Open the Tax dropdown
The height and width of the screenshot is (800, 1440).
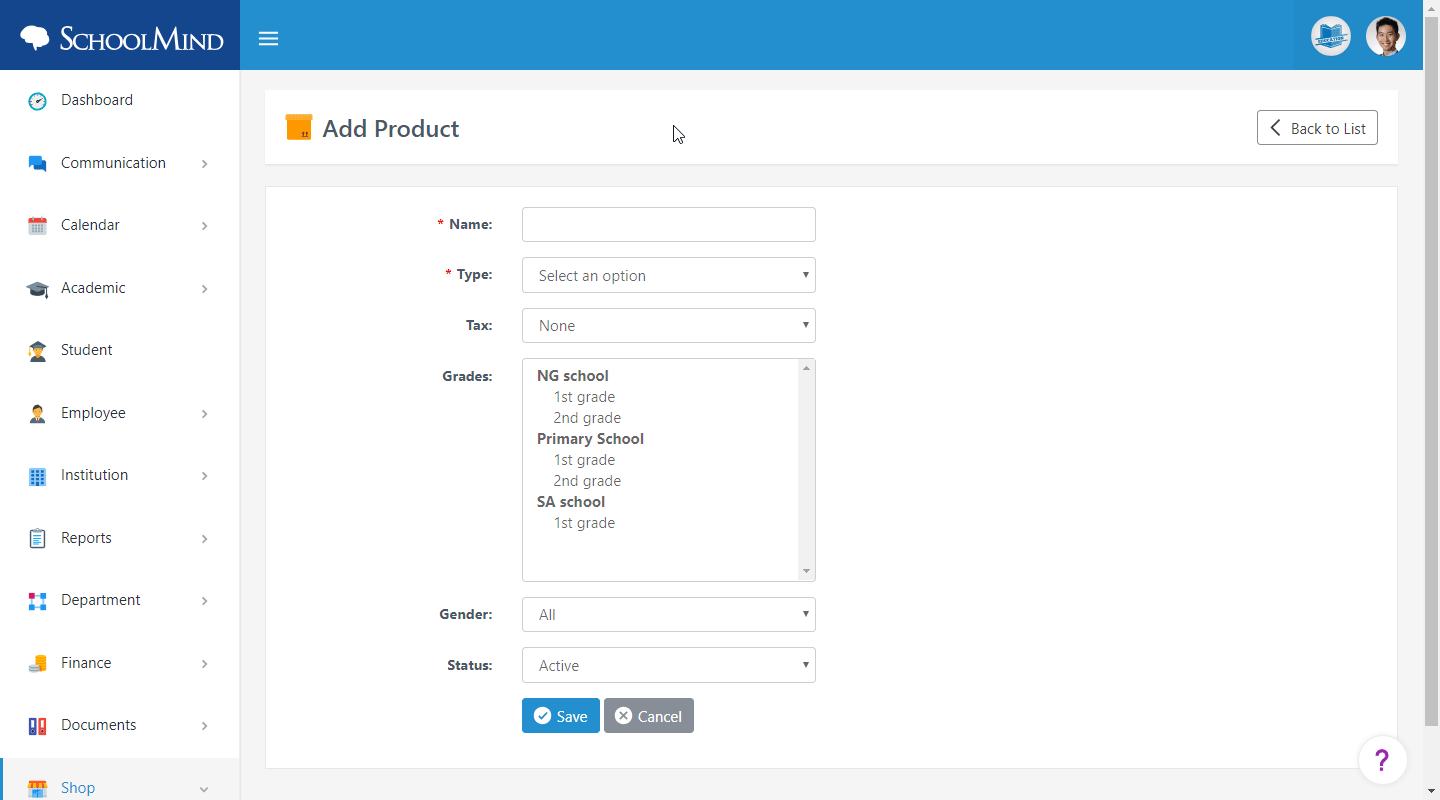[x=668, y=325]
